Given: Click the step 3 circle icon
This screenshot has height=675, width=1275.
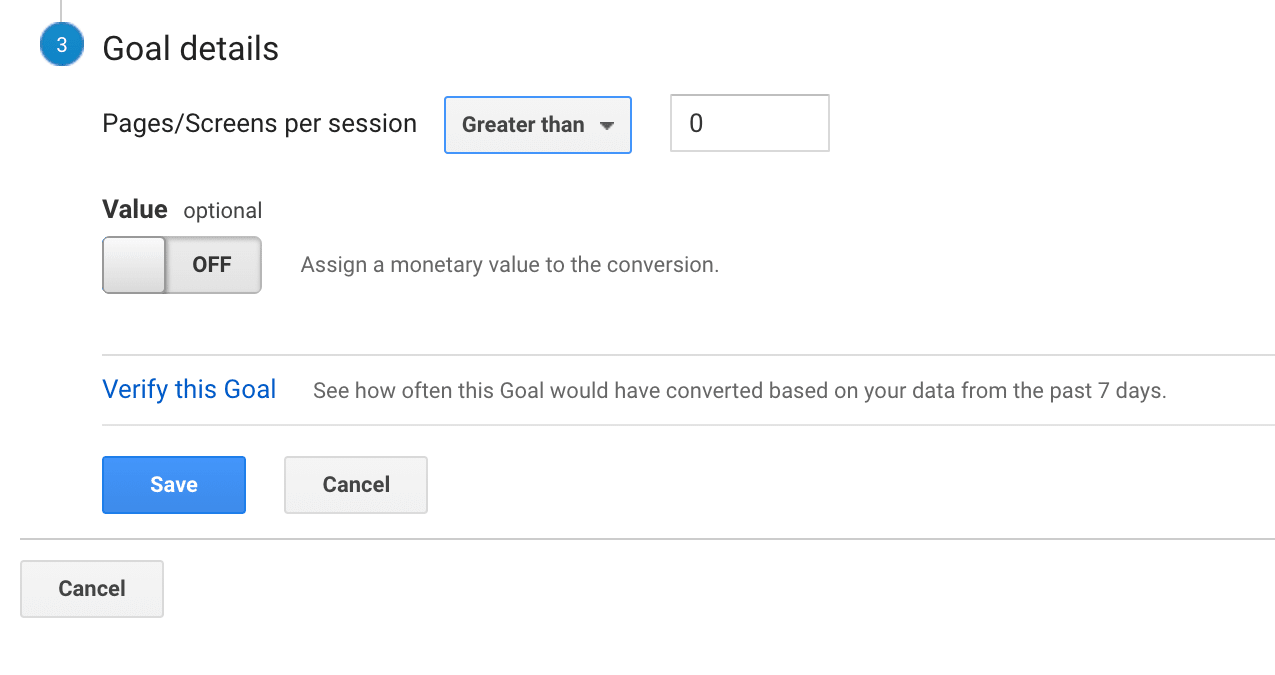Looking at the screenshot, I should (x=62, y=46).
